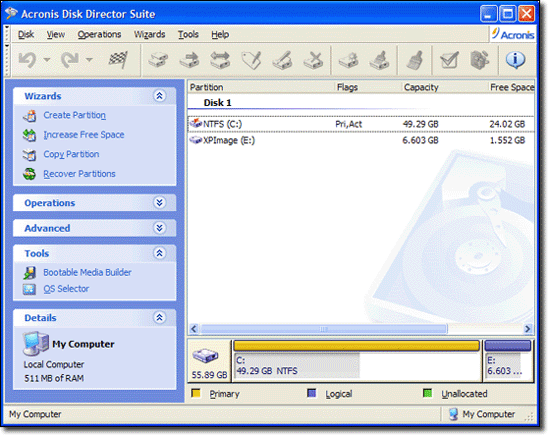Click the paintbrush Wipe toolbar icon
Image resolution: width=550 pixels, height=438 pixels.
[x=414, y=60]
